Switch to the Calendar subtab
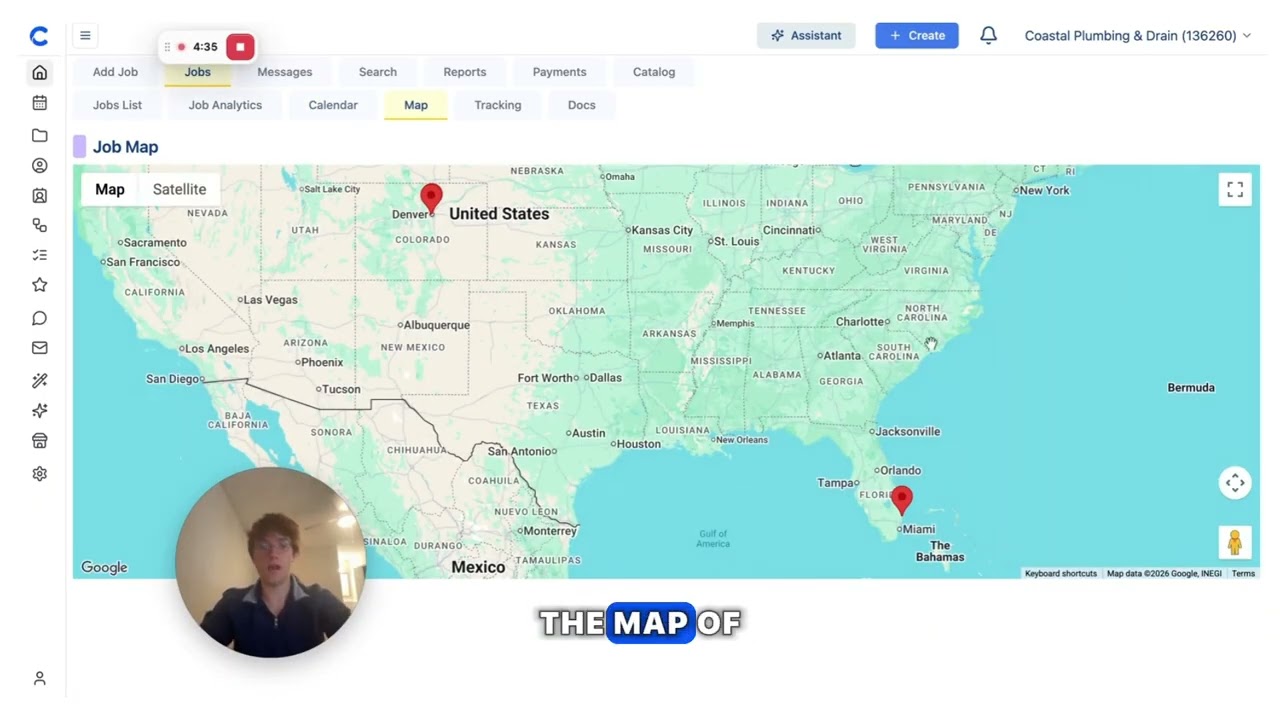Image resolution: width=1280 pixels, height=720 pixels. (x=333, y=105)
